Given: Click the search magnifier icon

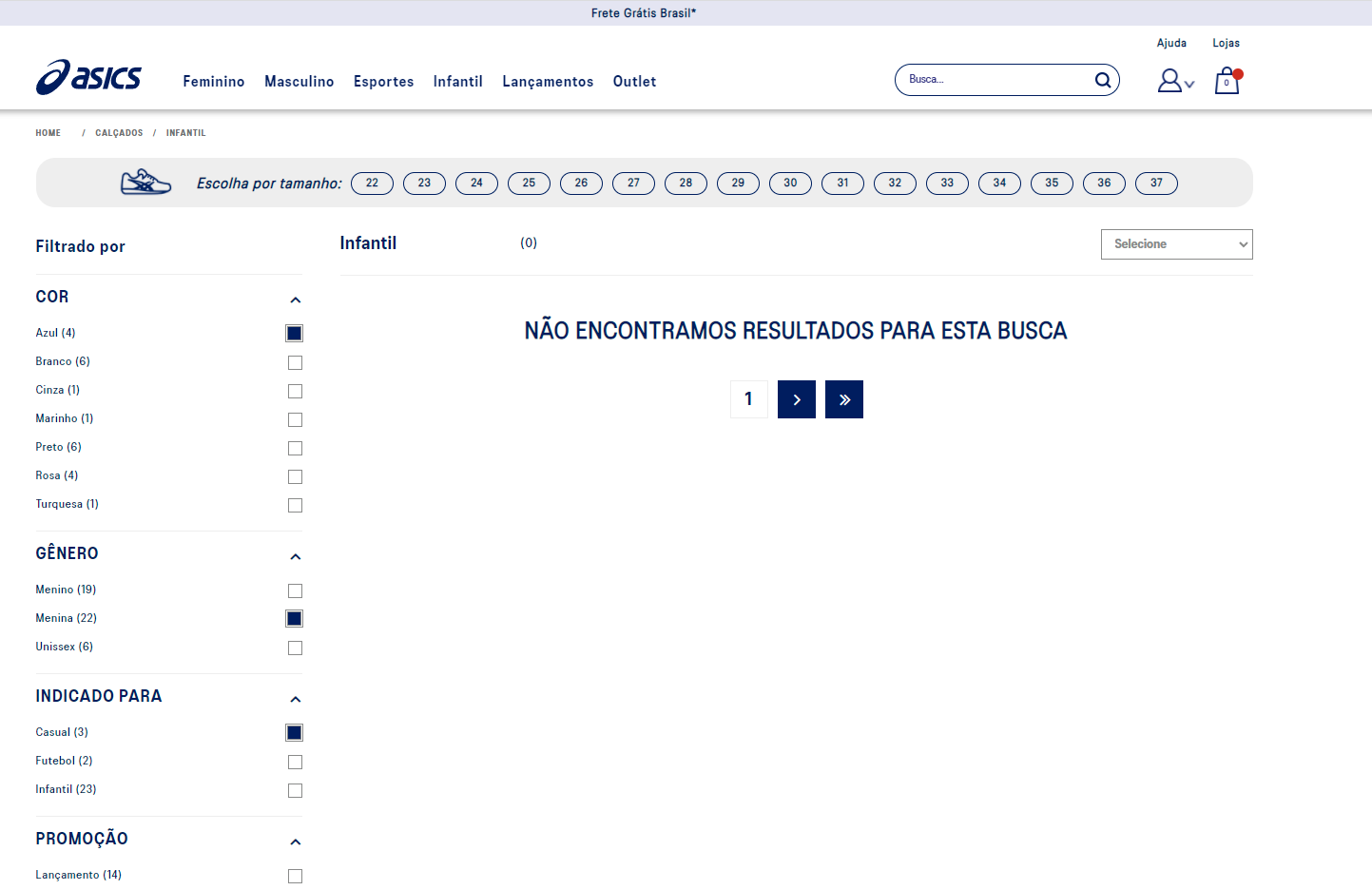Looking at the screenshot, I should pyautogui.click(x=1103, y=80).
